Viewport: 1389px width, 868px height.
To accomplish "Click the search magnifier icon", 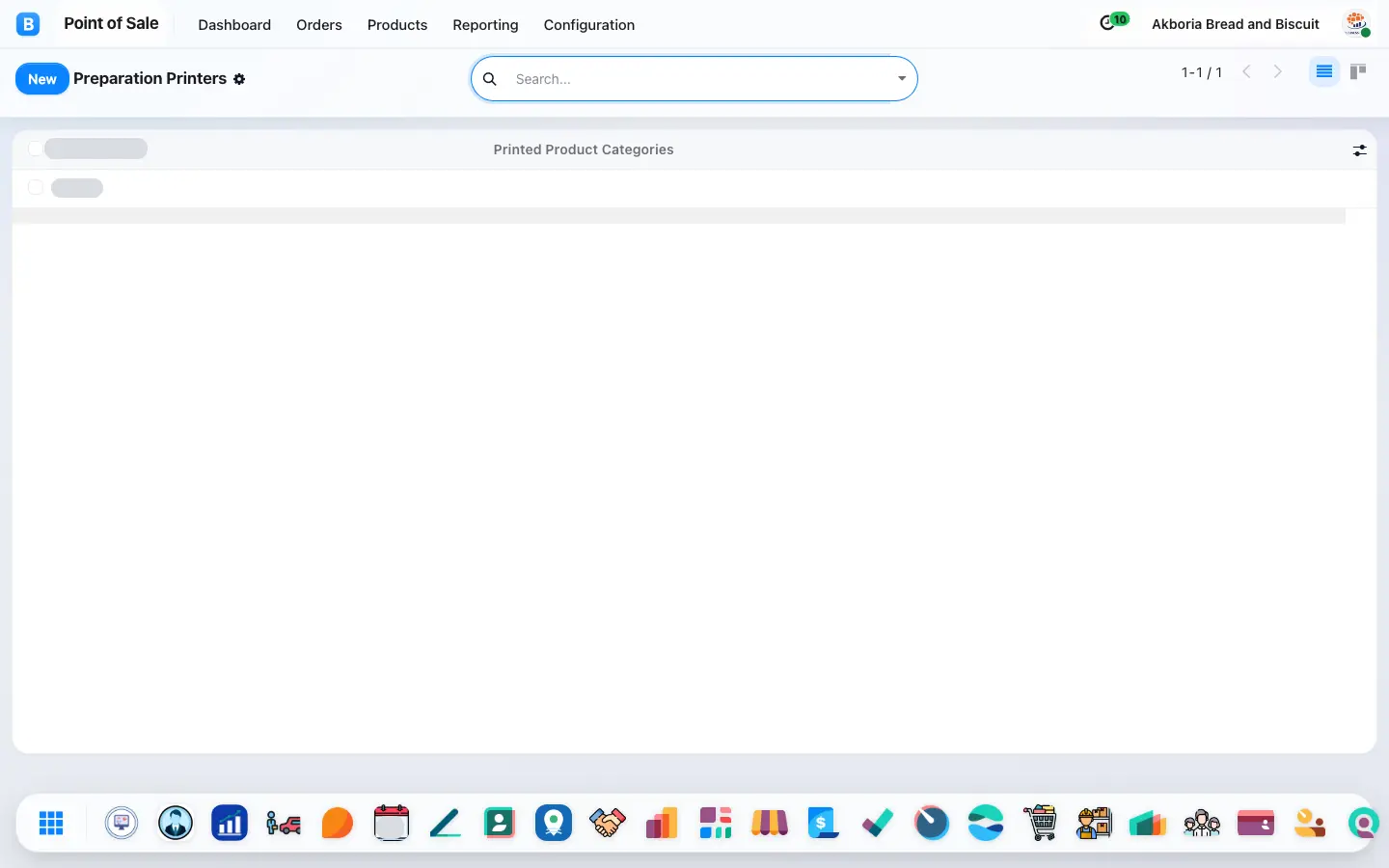I will [x=490, y=79].
